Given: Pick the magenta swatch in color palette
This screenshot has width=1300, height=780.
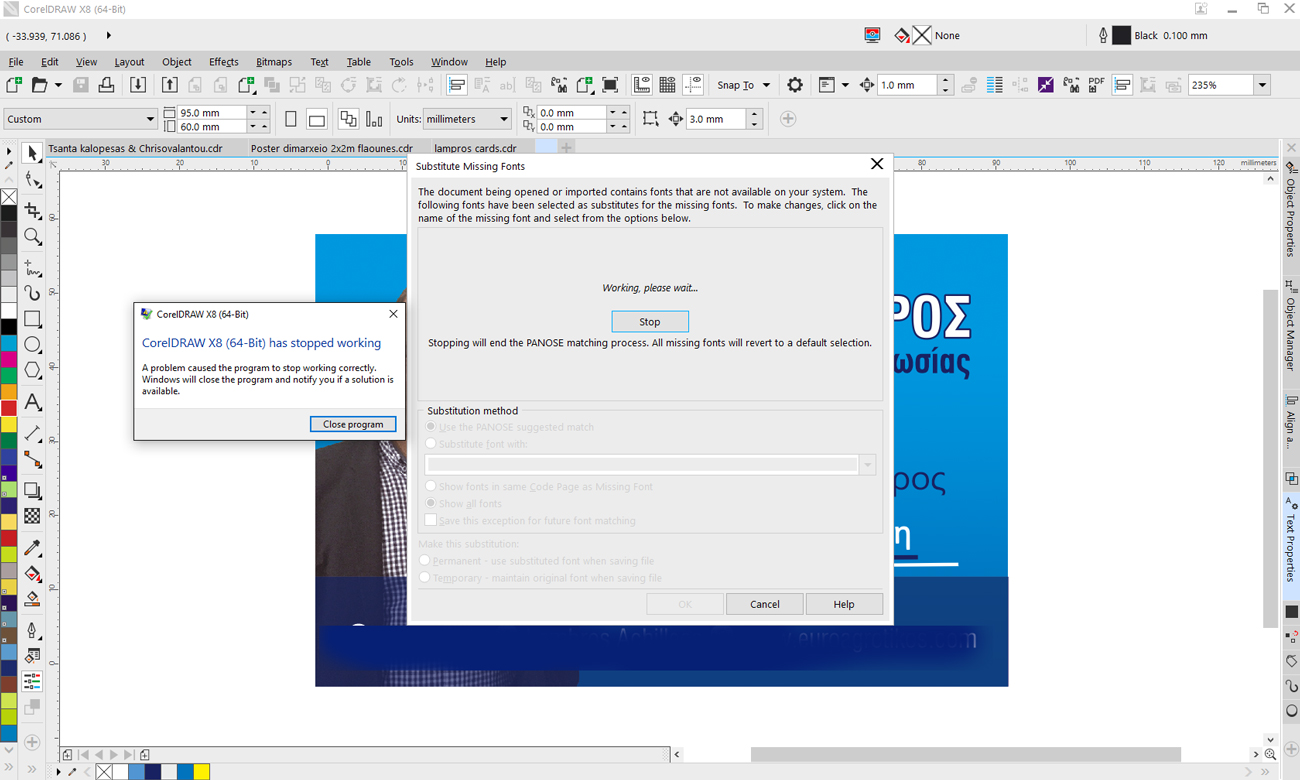Looking at the screenshot, I should tap(8, 360).
